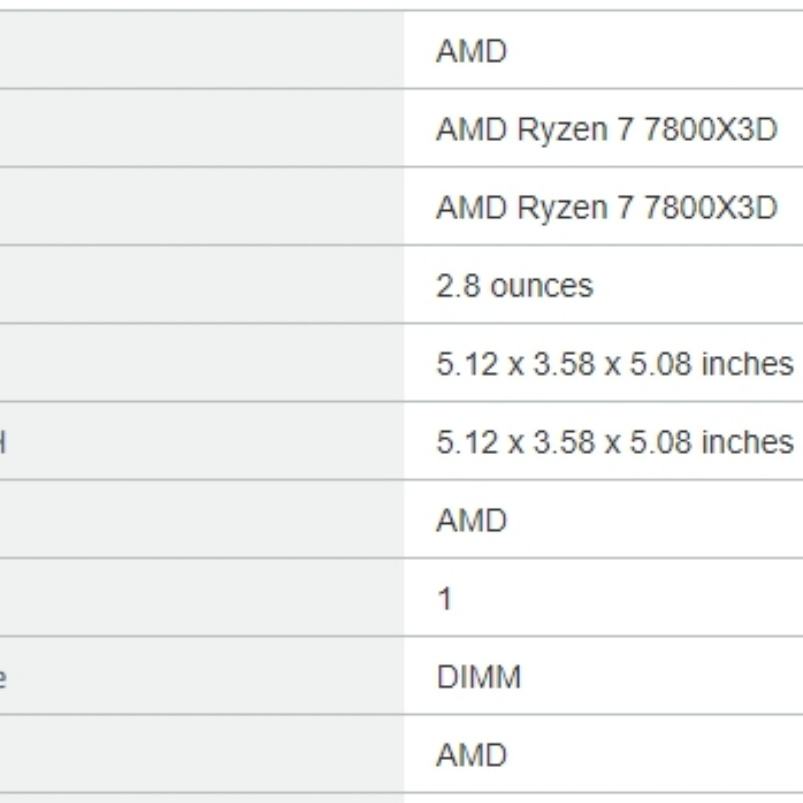Screen dimensions: 803x803
Task: Click the bottom AMD value below DIMM
Action: coord(471,755)
